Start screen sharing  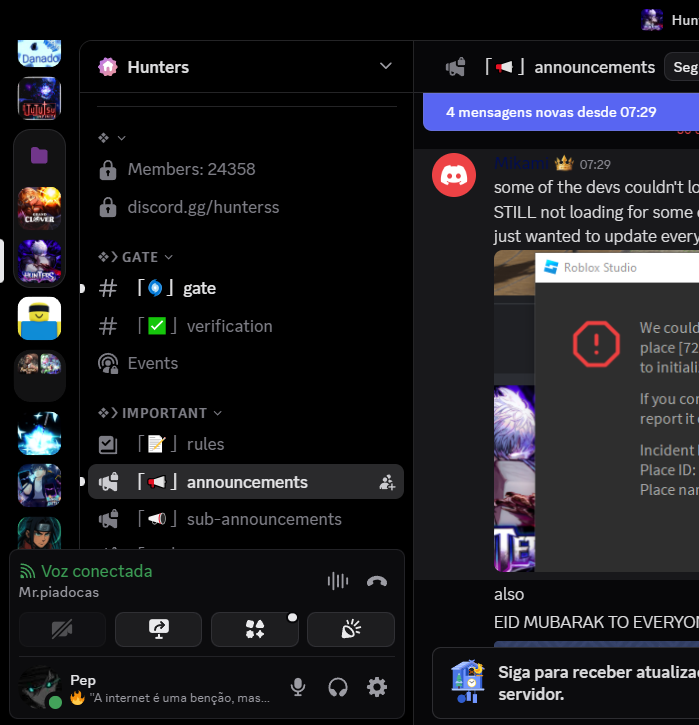coord(159,629)
